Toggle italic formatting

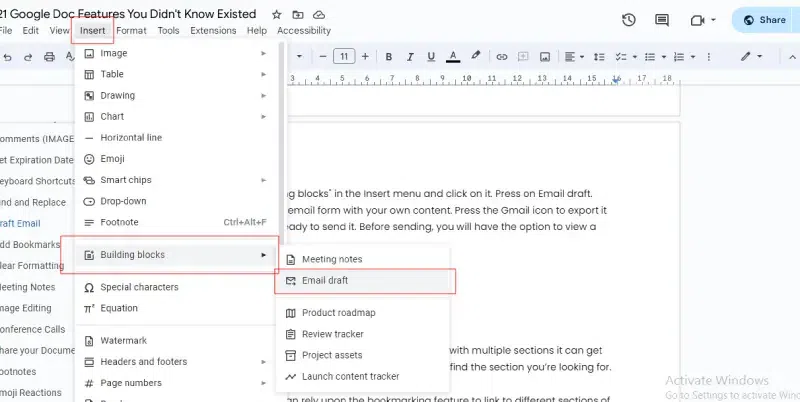[x=410, y=57]
